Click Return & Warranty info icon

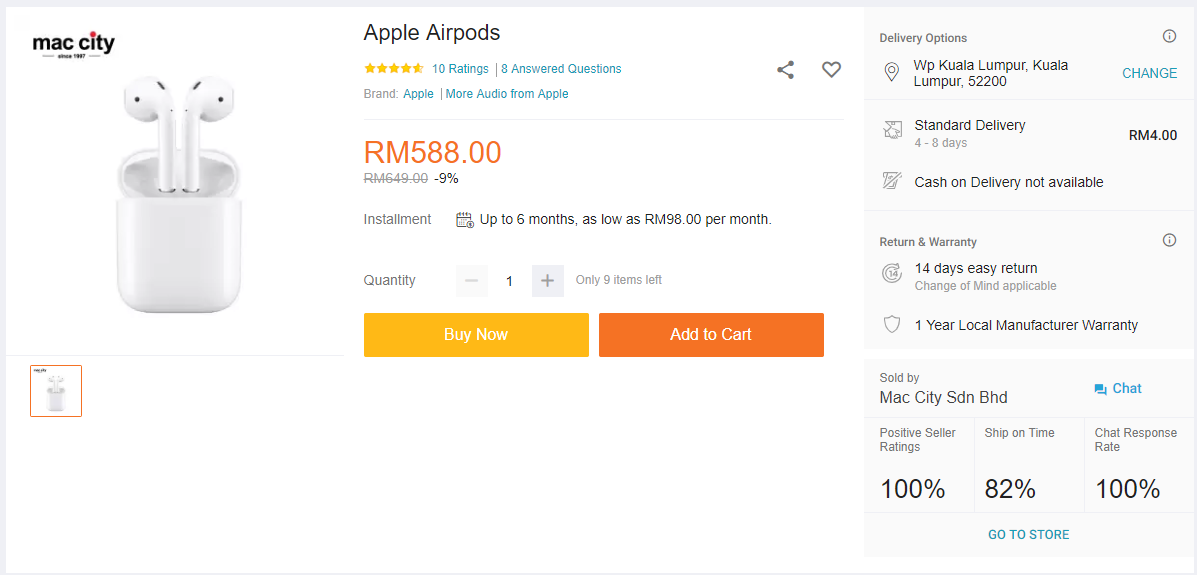1169,241
